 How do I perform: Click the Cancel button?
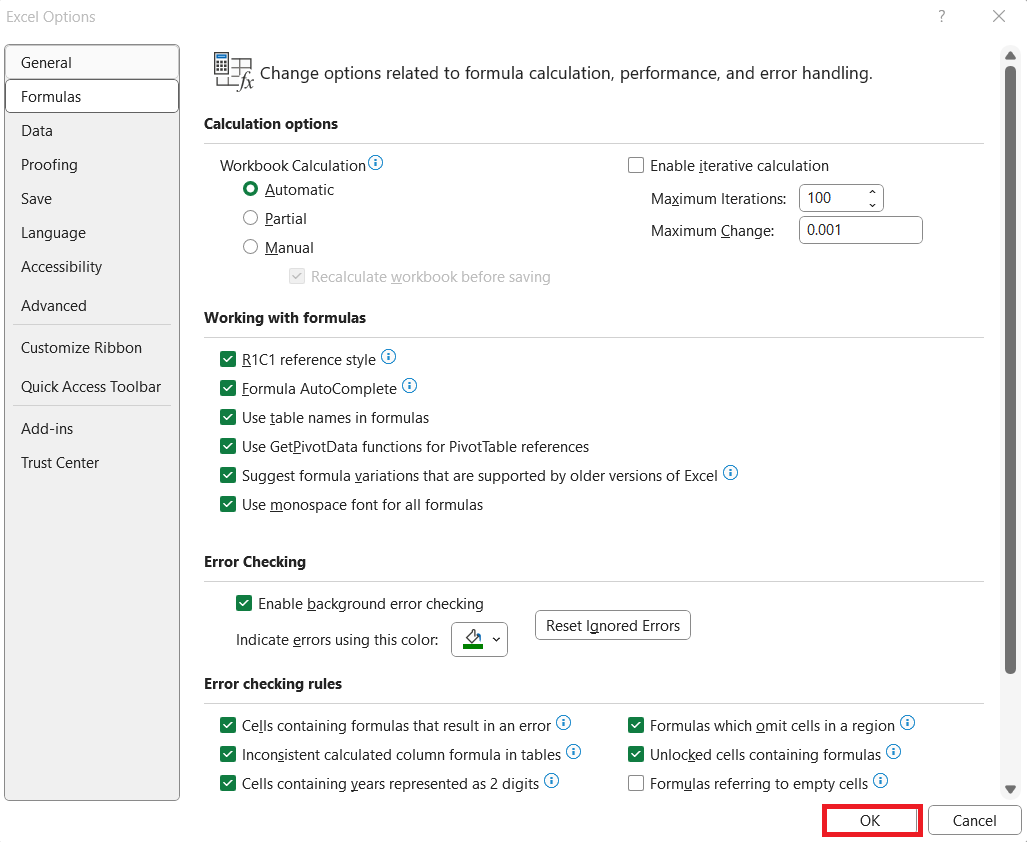pos(975,820)
